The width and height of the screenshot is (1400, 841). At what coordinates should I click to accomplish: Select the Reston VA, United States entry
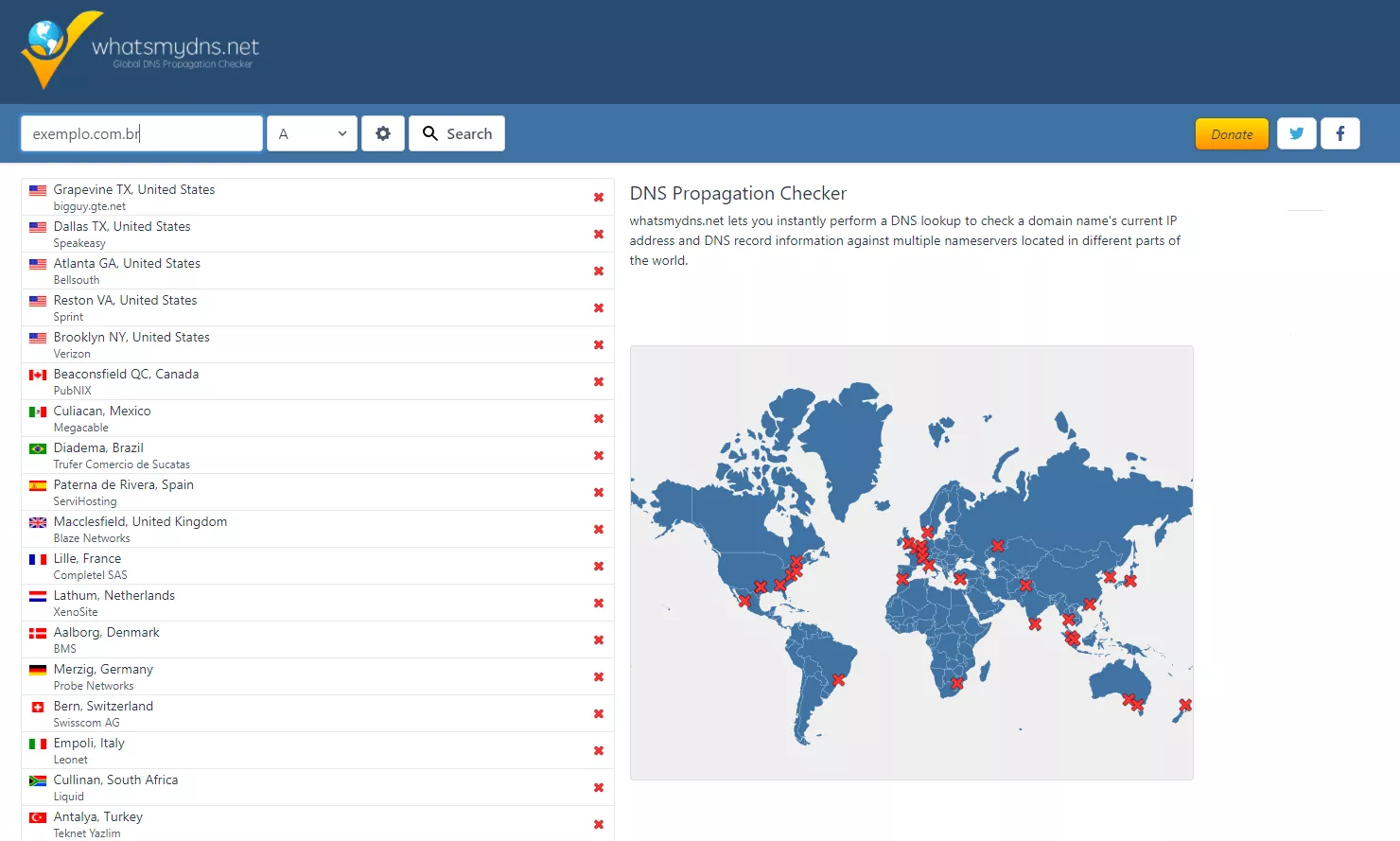coord(318,307)
